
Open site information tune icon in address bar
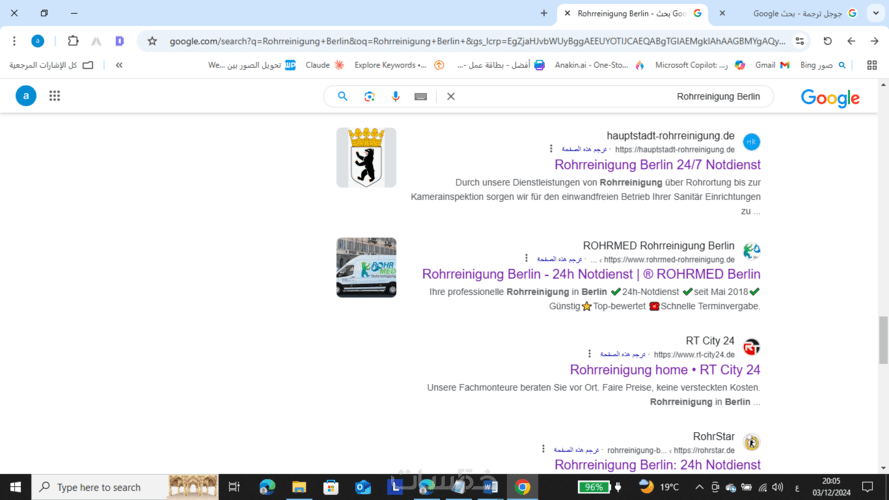click(800, 41)
